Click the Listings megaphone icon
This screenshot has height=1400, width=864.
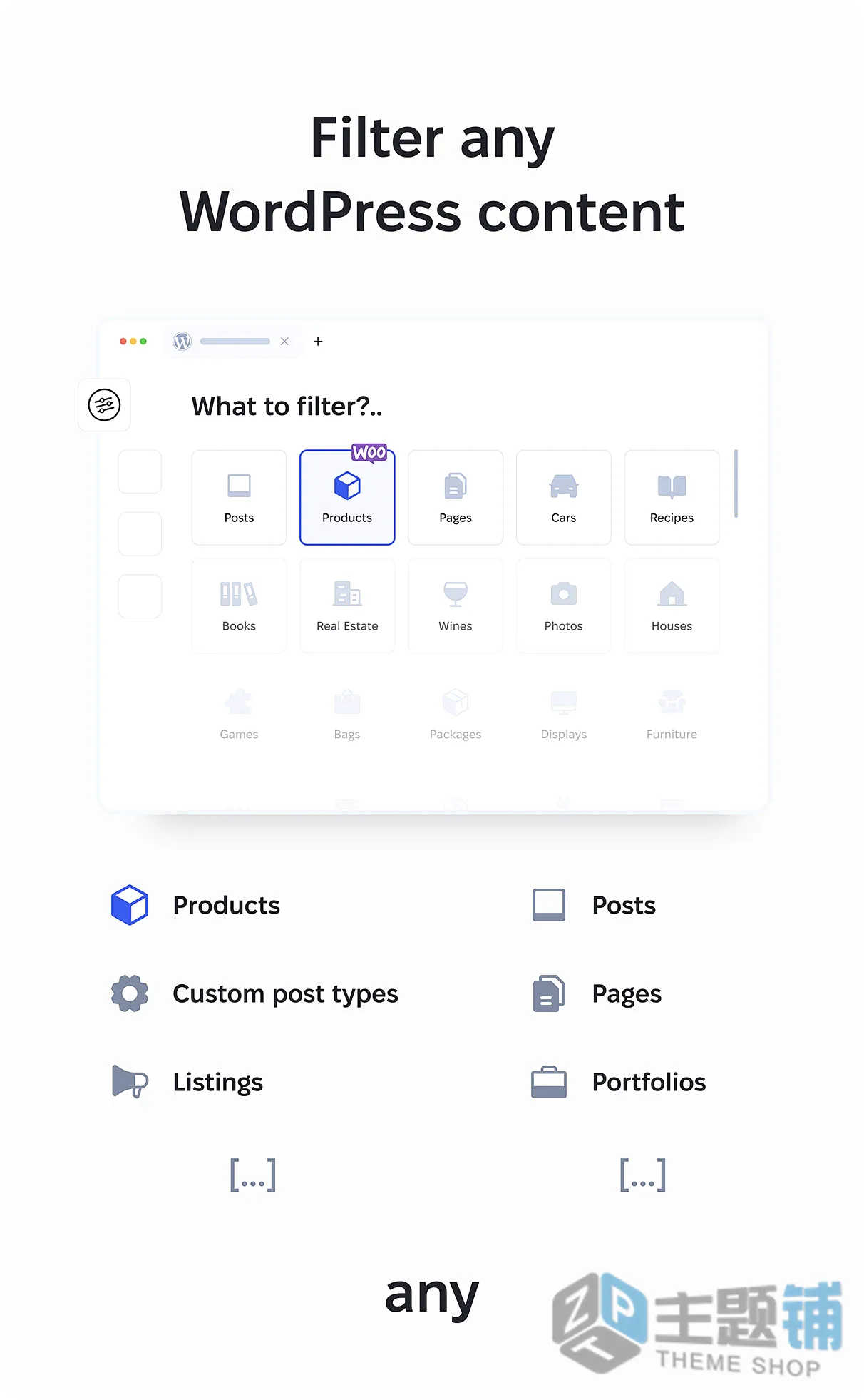pyautogui.click(x=130, y=1082)
